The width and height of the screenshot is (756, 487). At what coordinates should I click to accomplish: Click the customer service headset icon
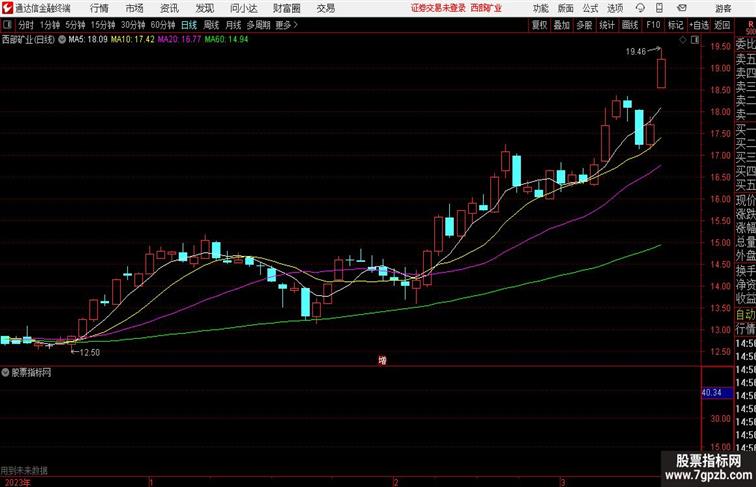(x=640, y=8)
